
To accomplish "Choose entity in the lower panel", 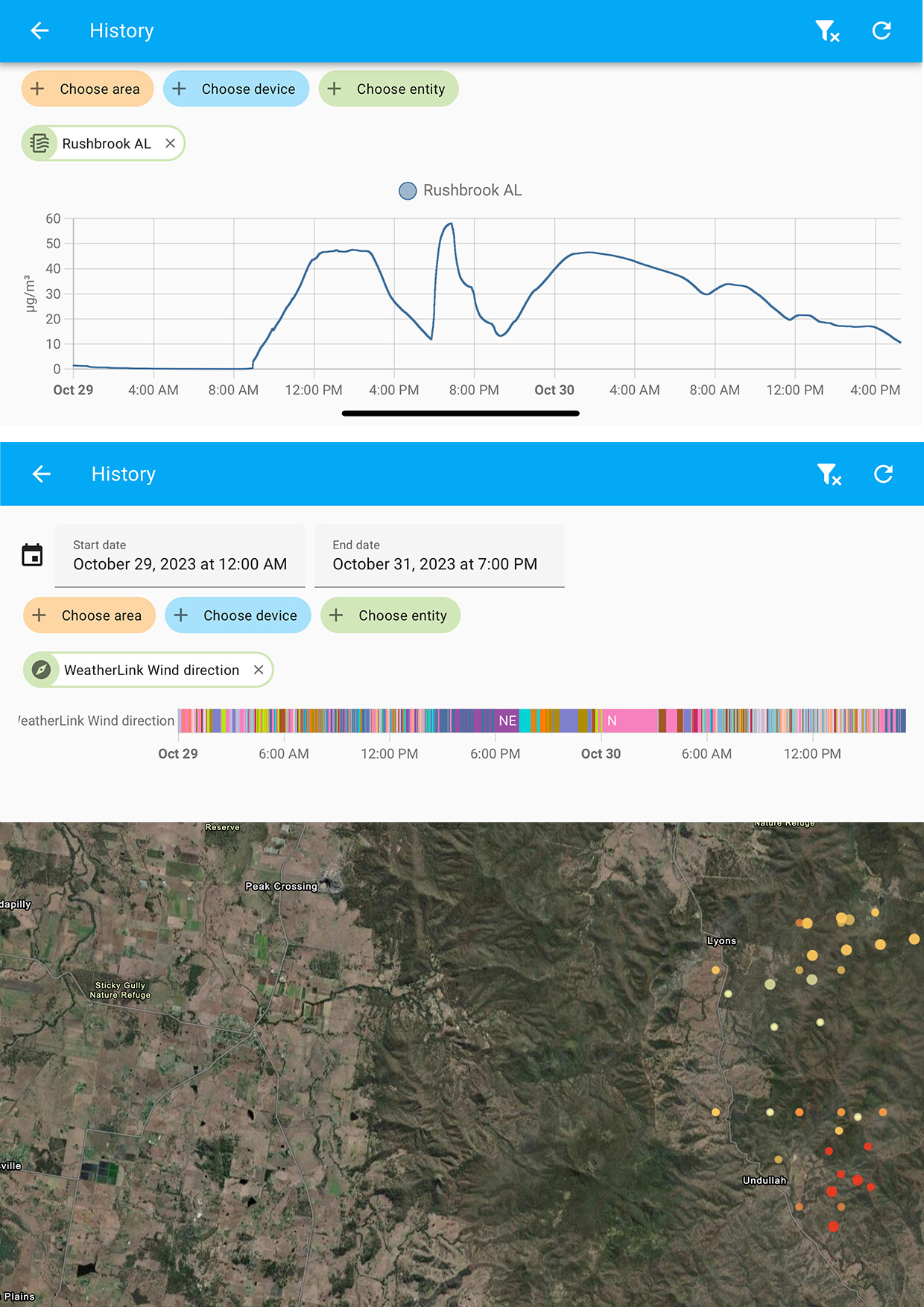I will click(390, 615).
